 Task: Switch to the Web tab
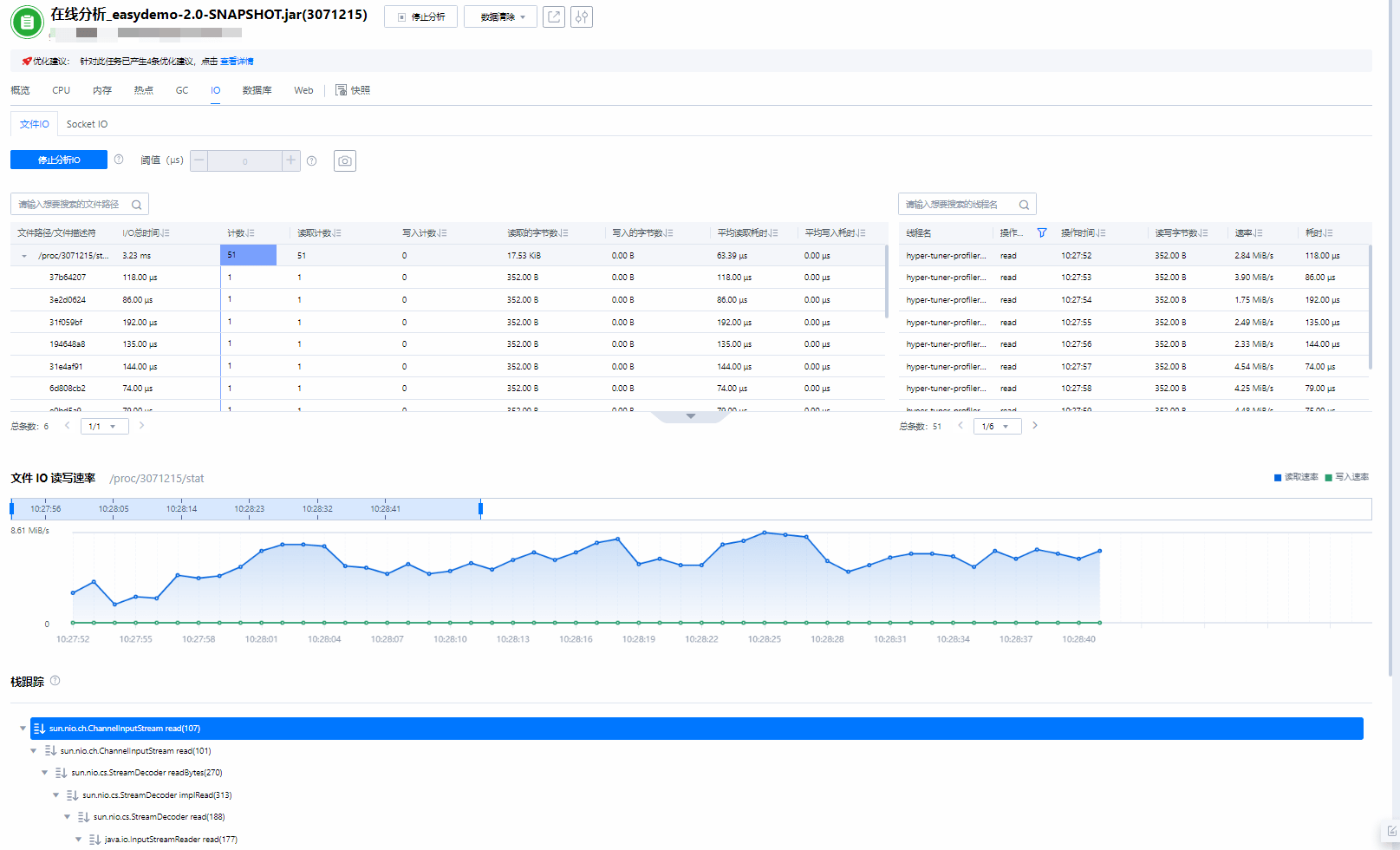303,90
